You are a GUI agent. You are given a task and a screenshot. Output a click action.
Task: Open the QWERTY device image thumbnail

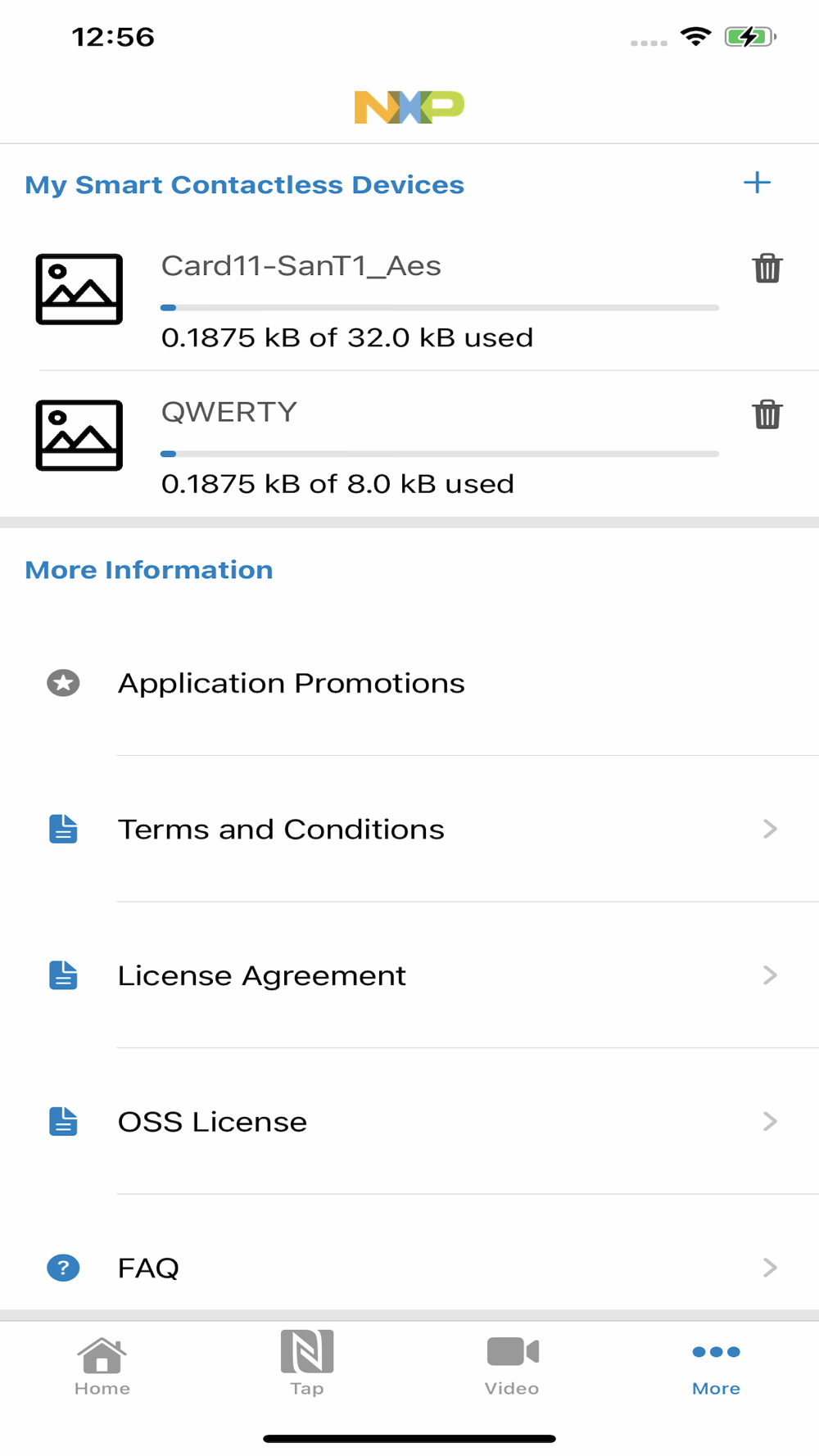coord(79,436)
